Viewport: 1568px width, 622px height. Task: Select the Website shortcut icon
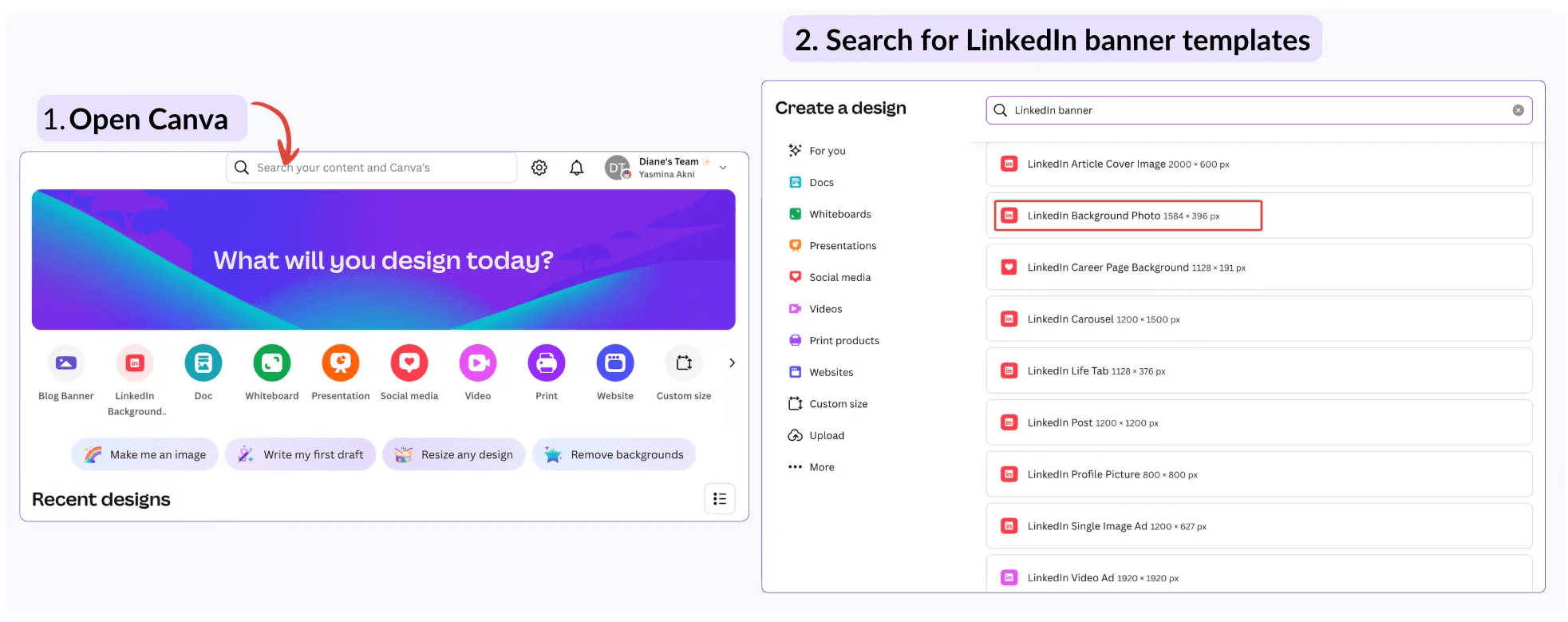point(615,363)
